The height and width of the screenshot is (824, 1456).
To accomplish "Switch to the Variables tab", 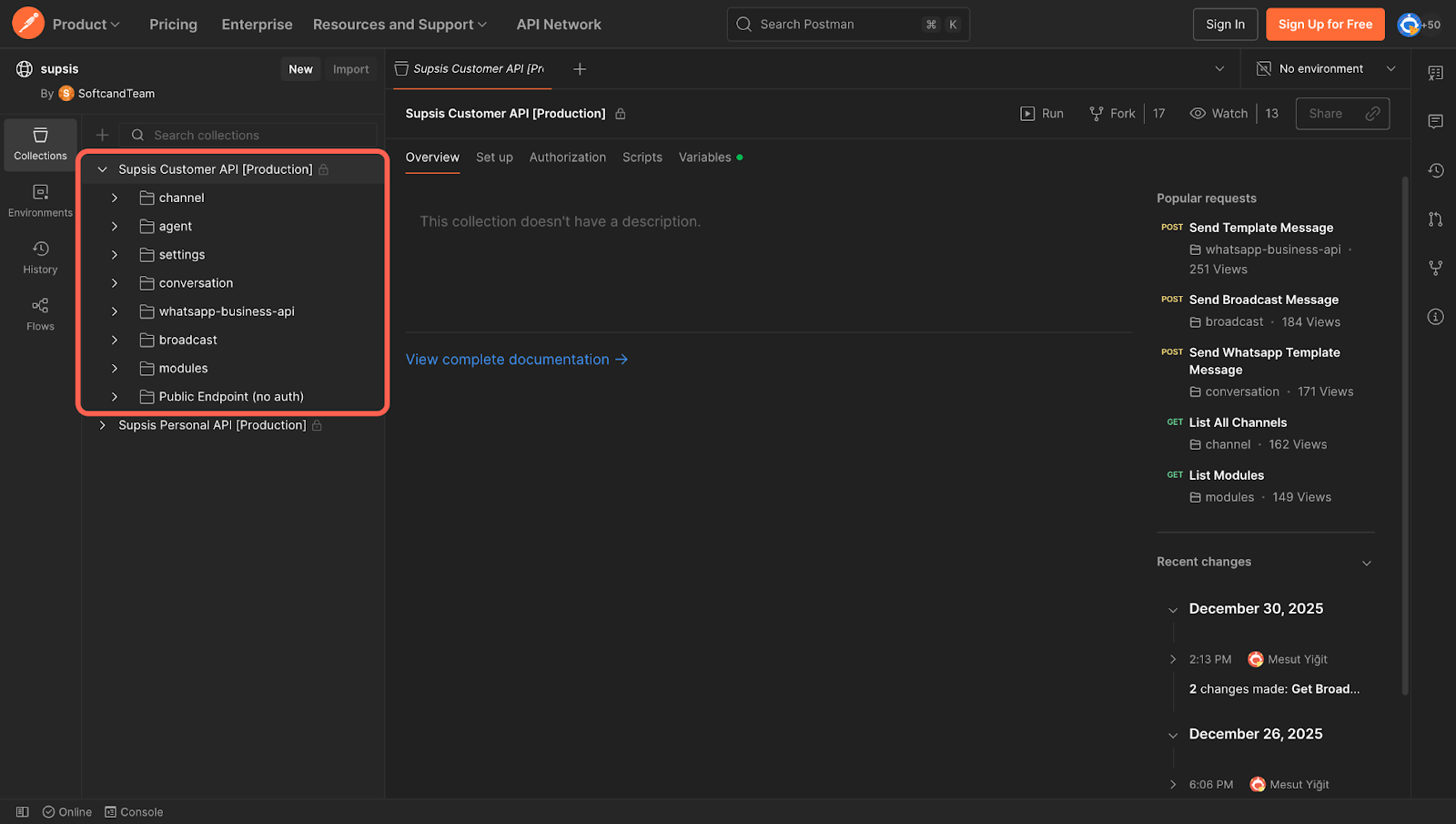I will point(704,158).
